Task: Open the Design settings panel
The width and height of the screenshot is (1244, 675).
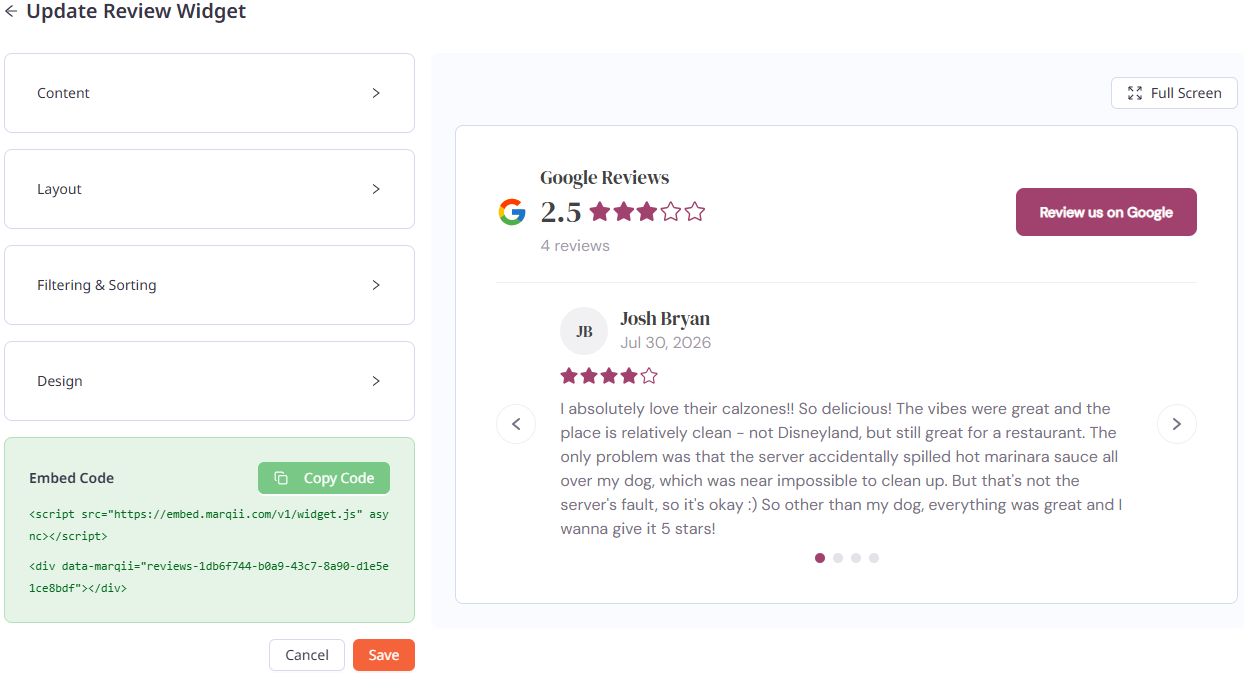Action: 209,381
